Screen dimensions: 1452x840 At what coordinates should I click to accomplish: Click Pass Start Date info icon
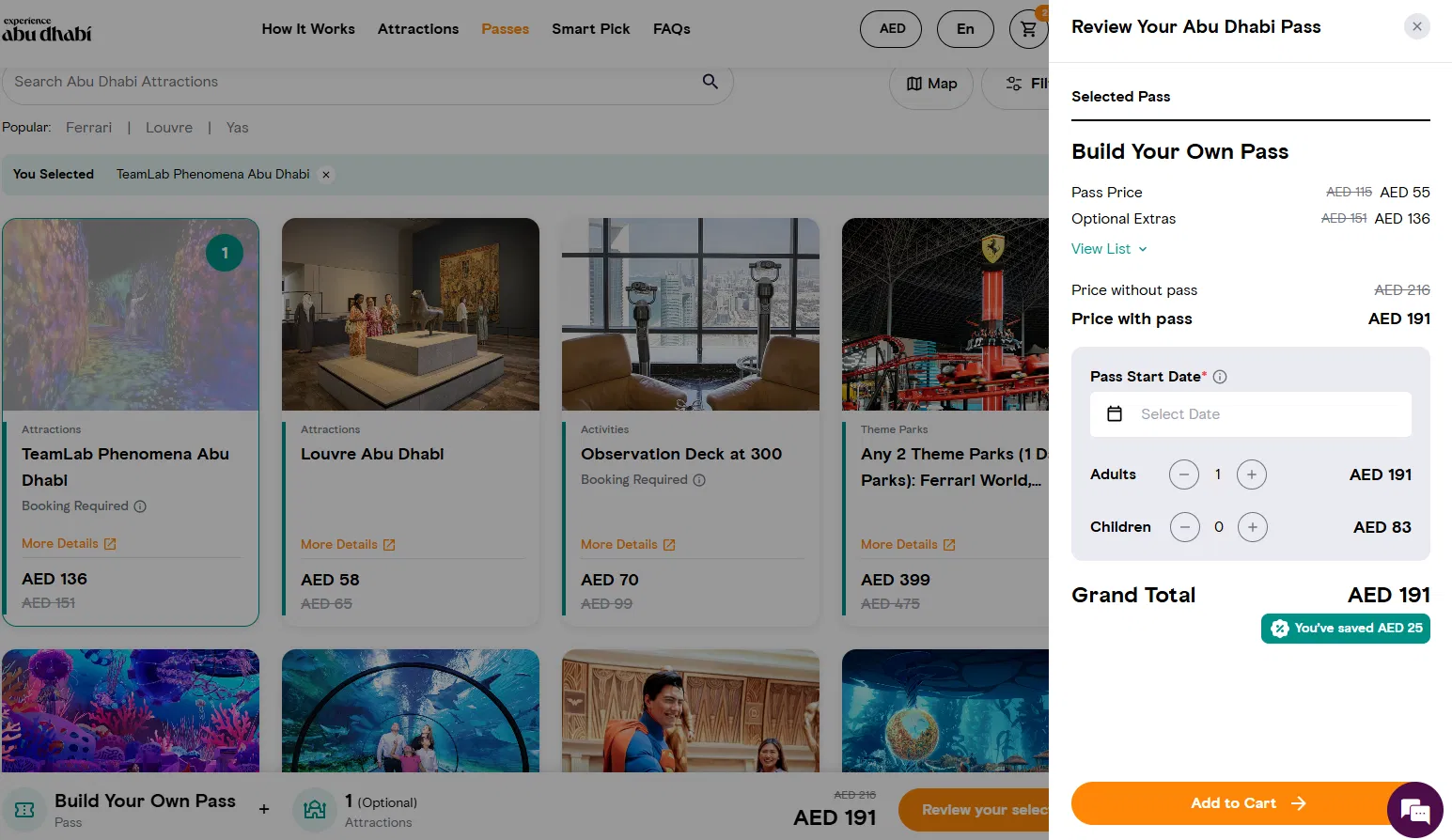coord(1220,377)
